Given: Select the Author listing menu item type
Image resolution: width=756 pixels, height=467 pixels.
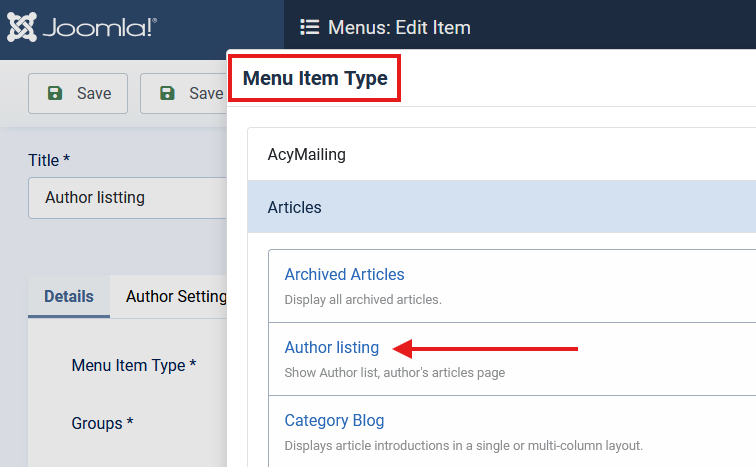Looking at the screenshot, I should pyautogui.click(x=332, y=348).
